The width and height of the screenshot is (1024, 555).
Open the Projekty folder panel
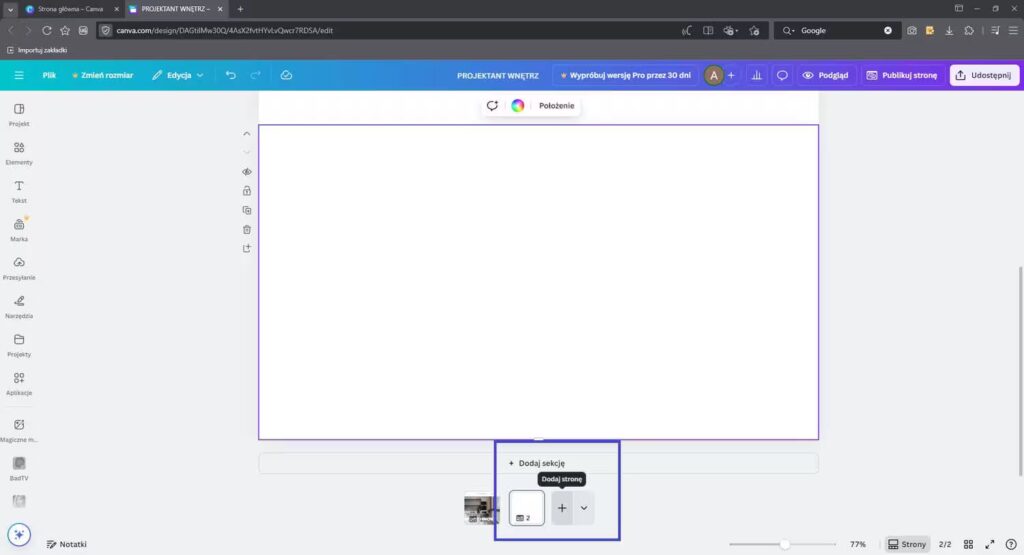click(19, 345)
